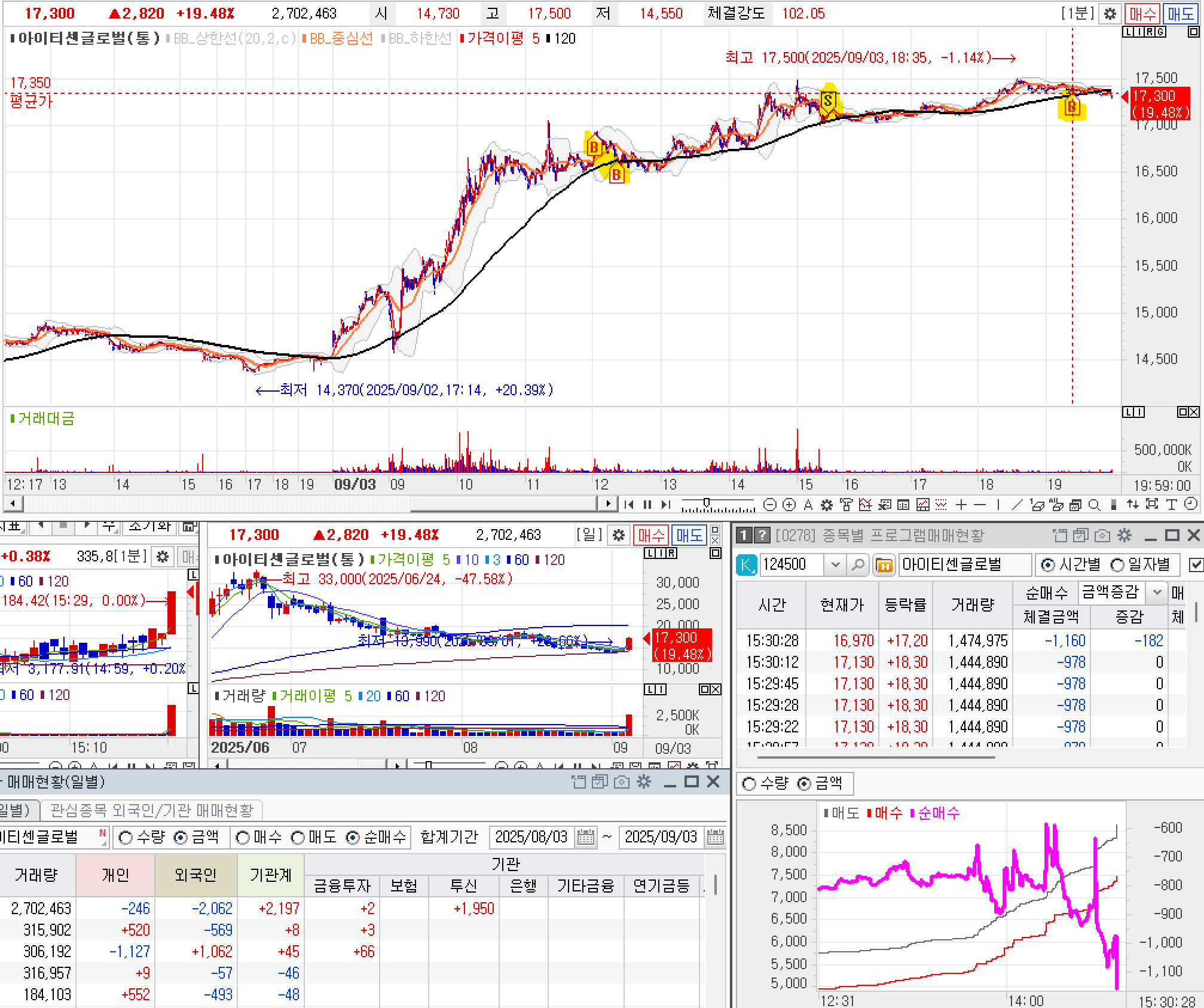Image resolution: width=1204 pixels, height=1008 pixels.
Task: Choose the 매도 radio in daily trading panel
Action: 298,838
